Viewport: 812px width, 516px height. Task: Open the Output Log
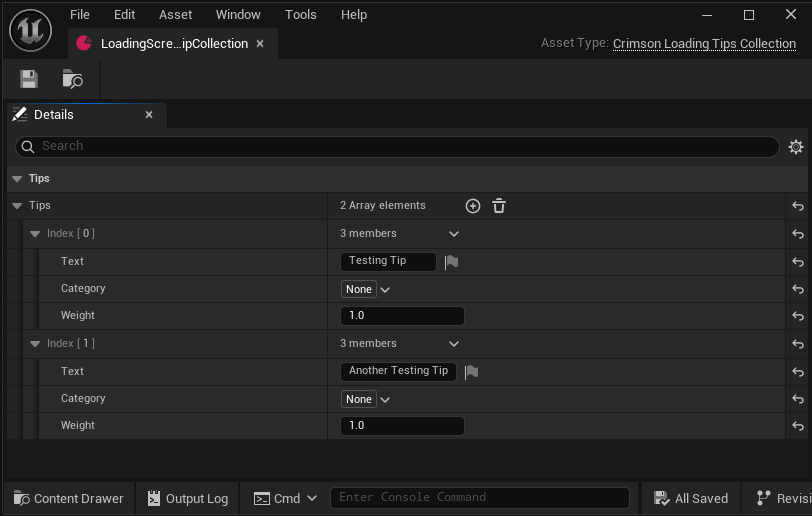coord(187,498)
